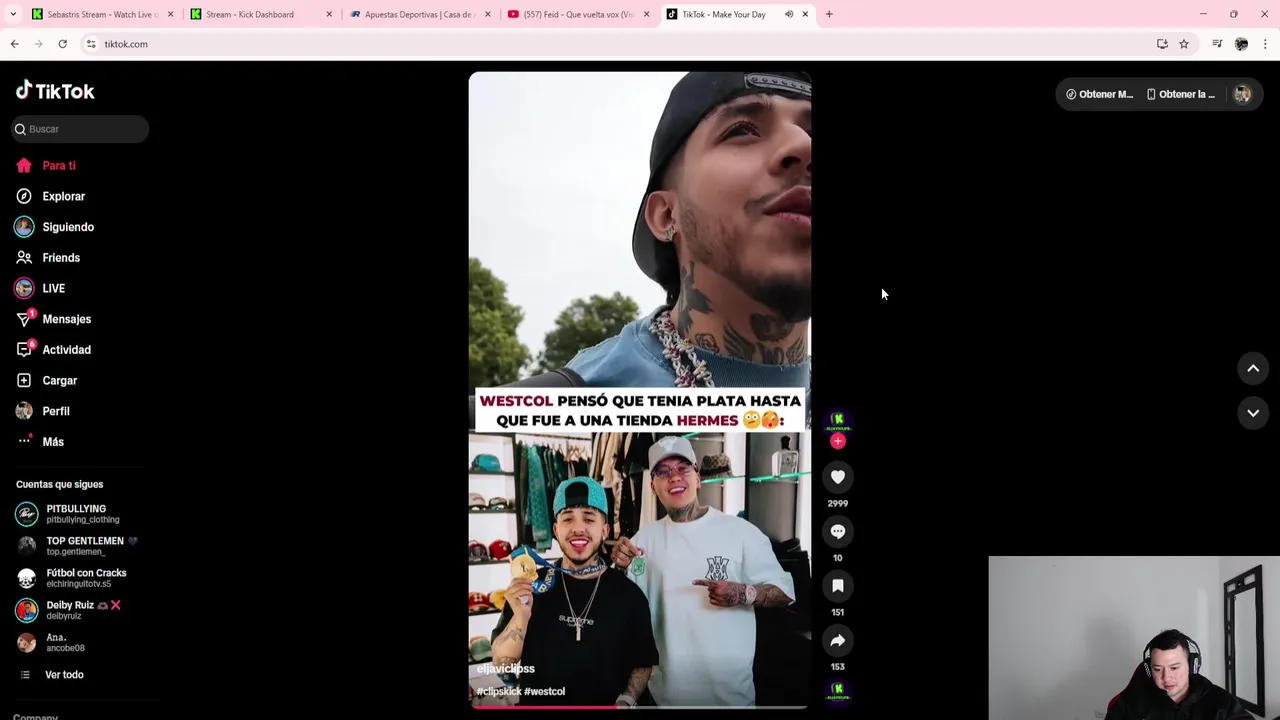Open profile avatar menu at top right

(x=1242, y=94)
